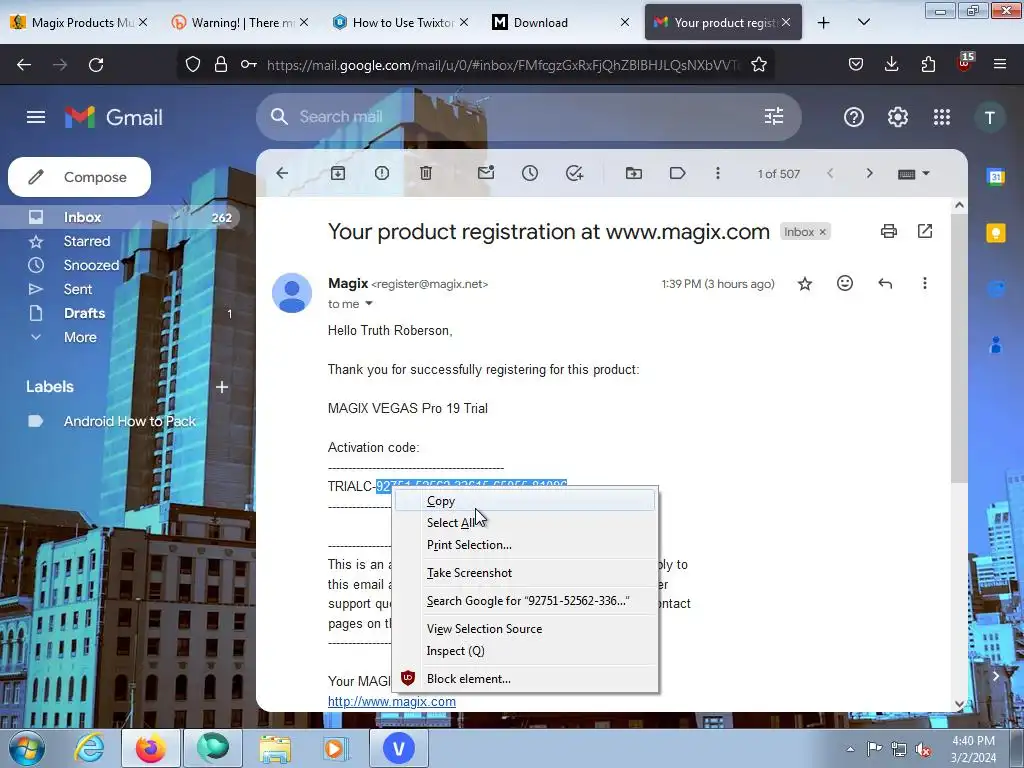Report this email as spam
1024x768 pixels.
tap(382, 173)
